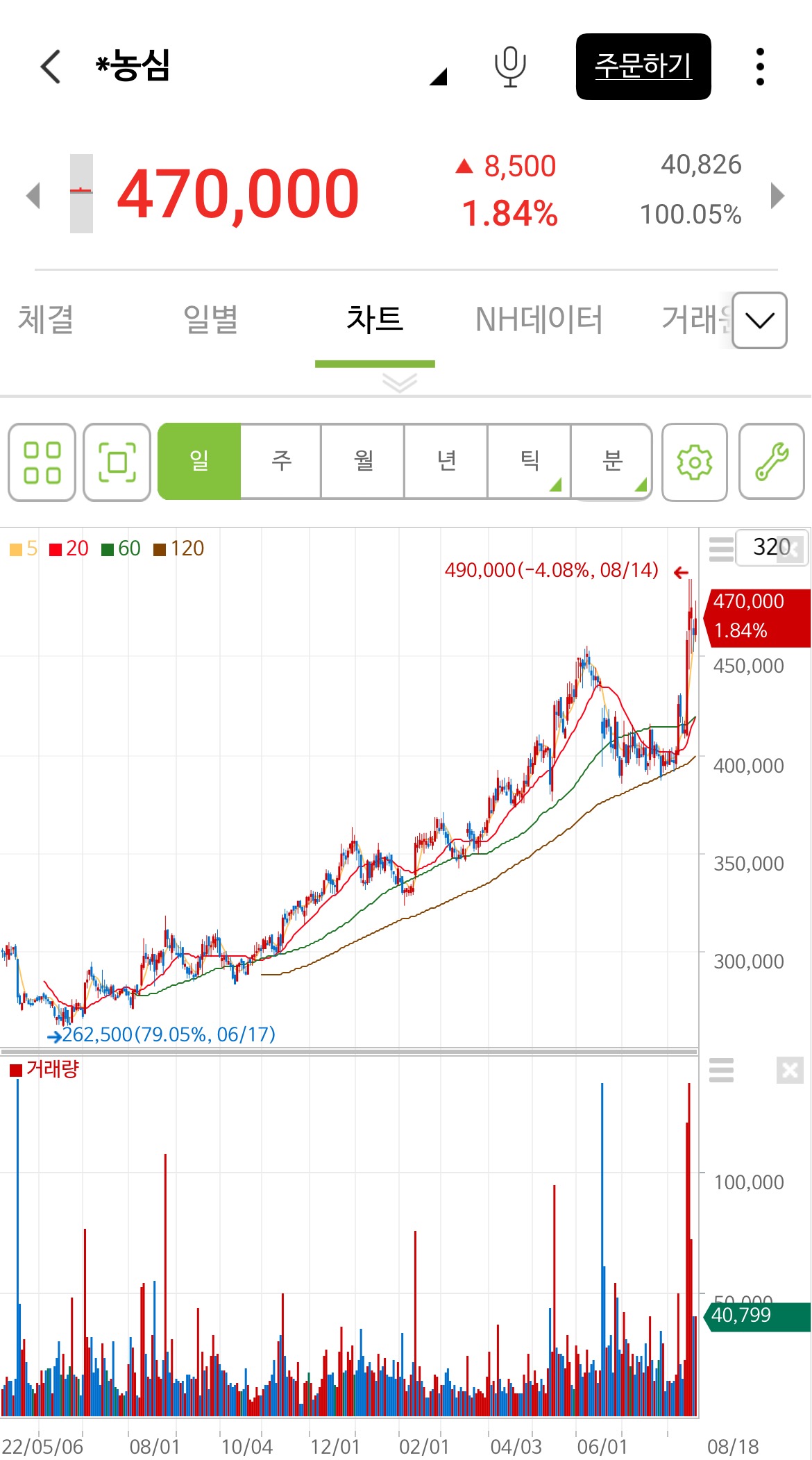The width and height of the screenshot is (812, 1460).
Task: Open the partially hidden 거래원 tab
Action: 696,320
